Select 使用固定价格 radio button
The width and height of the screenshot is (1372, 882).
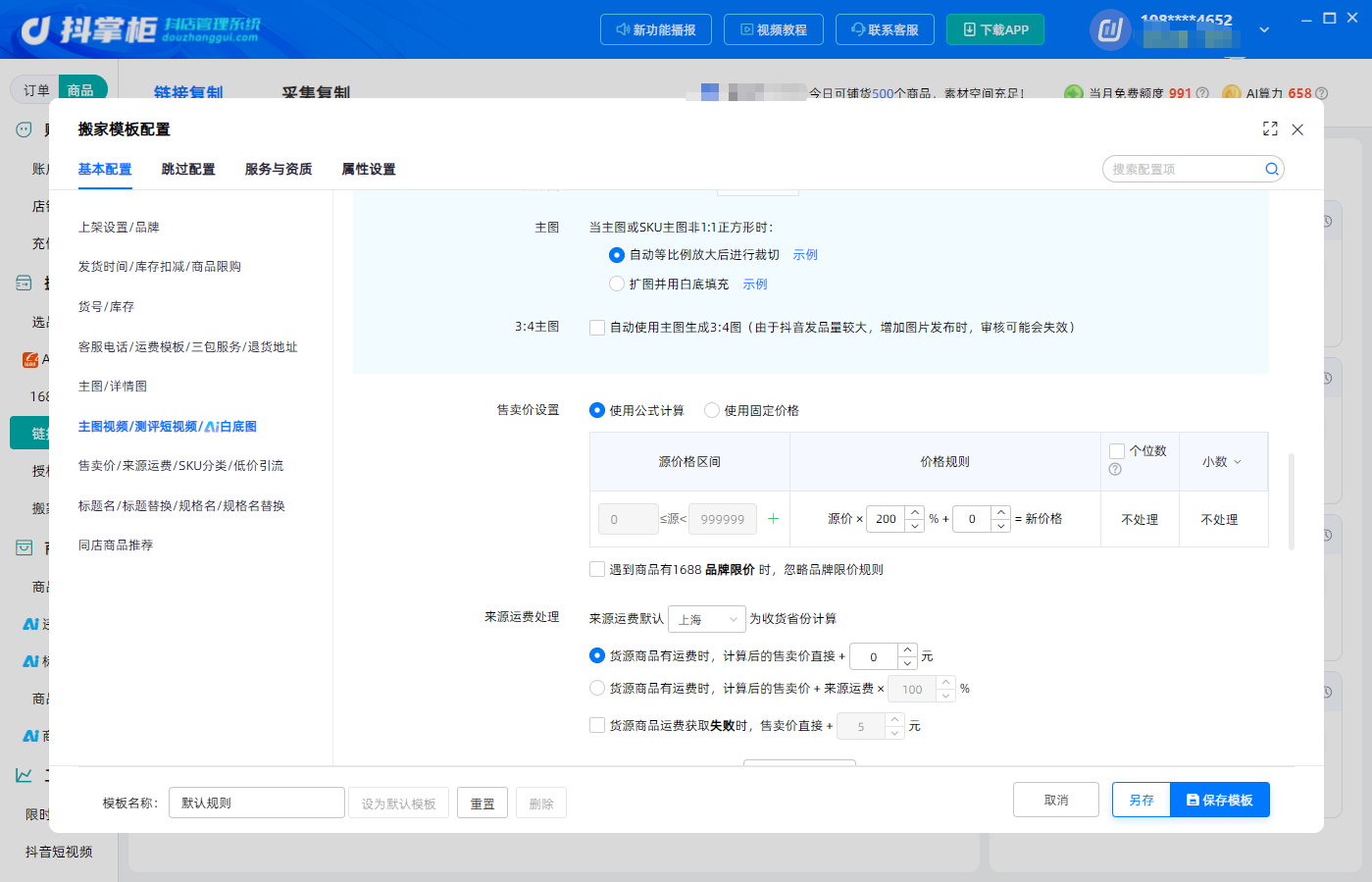click(x=712, y=410)
